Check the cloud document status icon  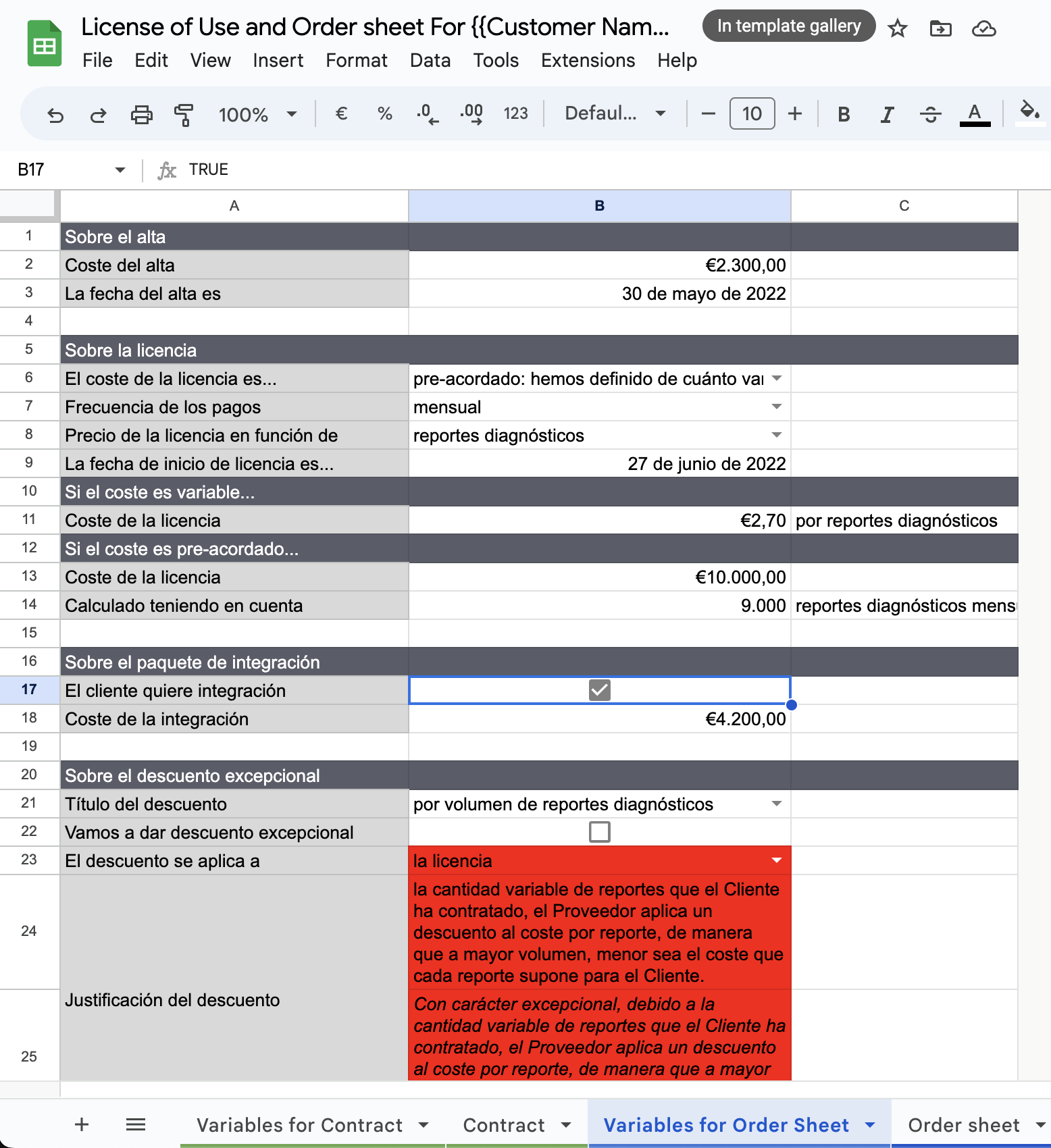pos(983,28)
